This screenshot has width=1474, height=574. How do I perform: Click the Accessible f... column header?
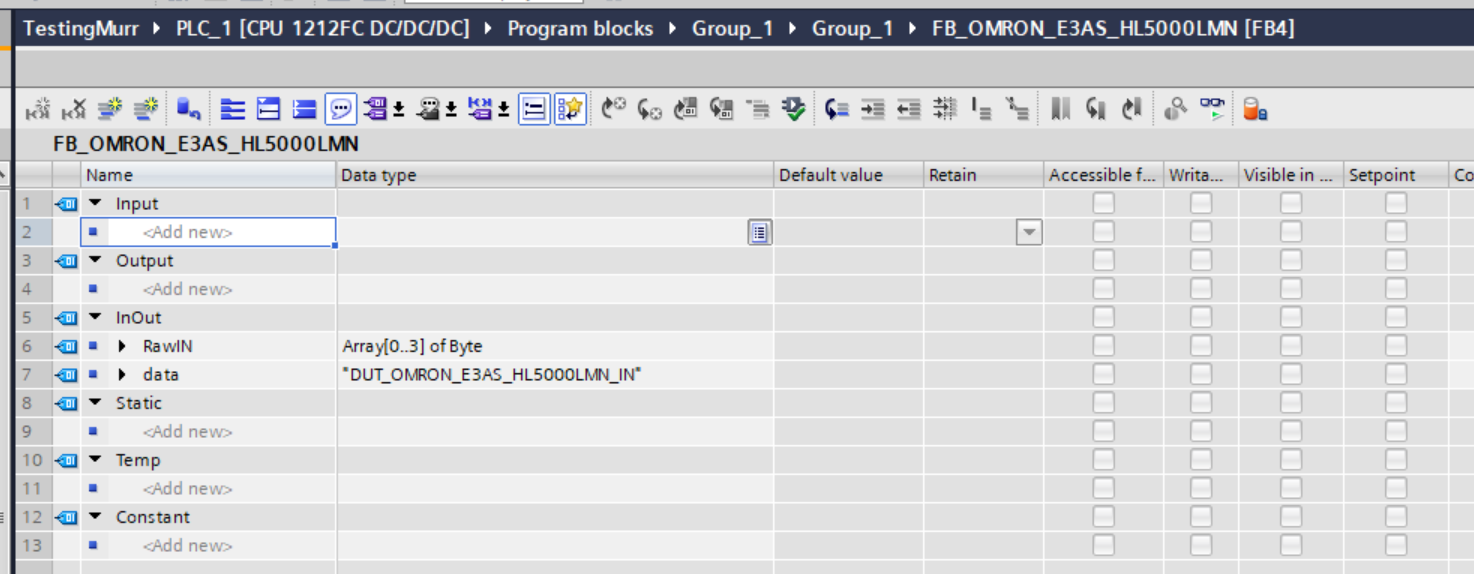tap(1104, 175)
